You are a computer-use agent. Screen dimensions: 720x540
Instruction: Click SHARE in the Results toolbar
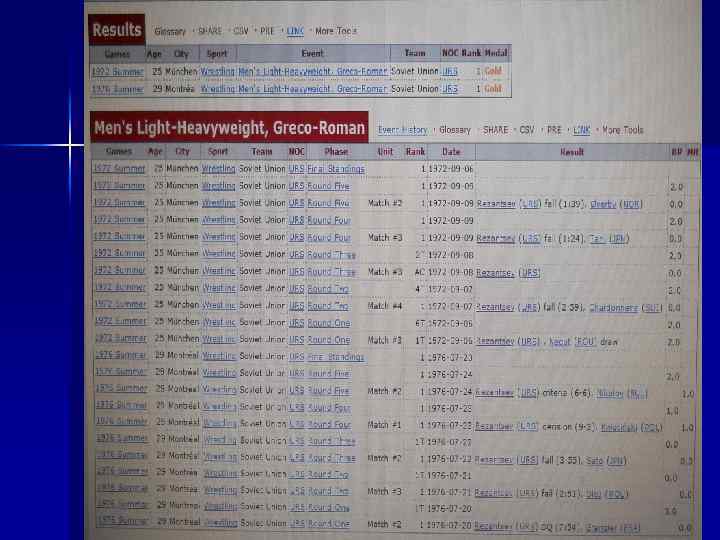210,31
